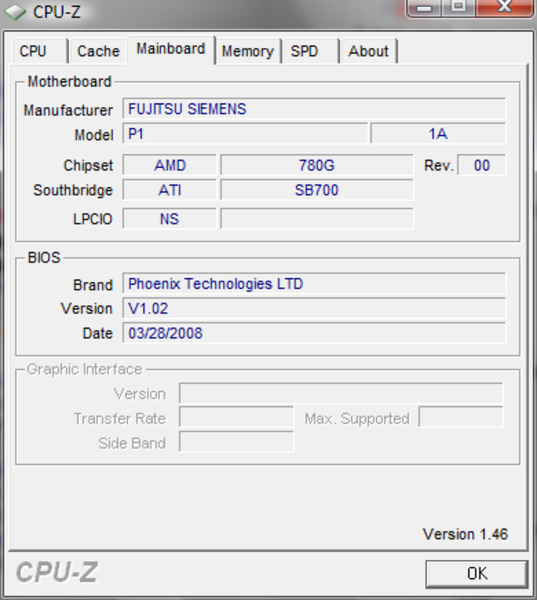Click the model field showing P1

pos(245,134)
